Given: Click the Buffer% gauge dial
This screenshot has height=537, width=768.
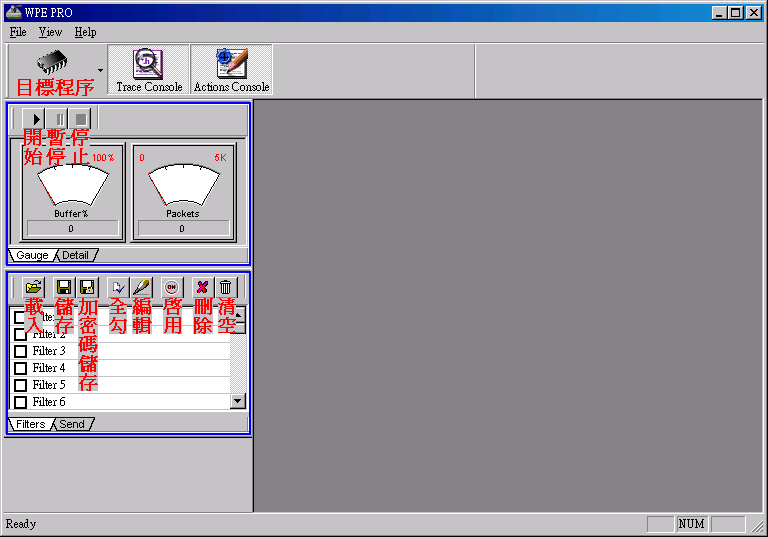Looking at the screenshot, I should point(72,185).
